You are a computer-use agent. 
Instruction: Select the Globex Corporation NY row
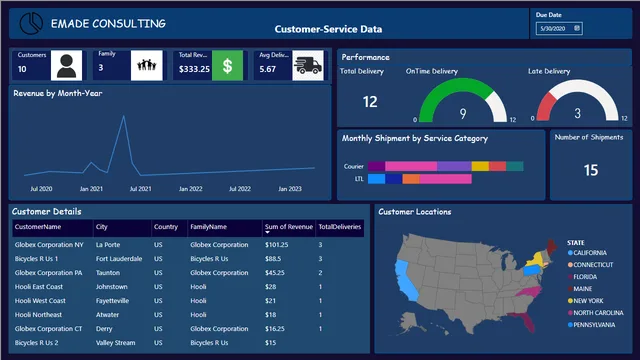(x=188, y=244)
